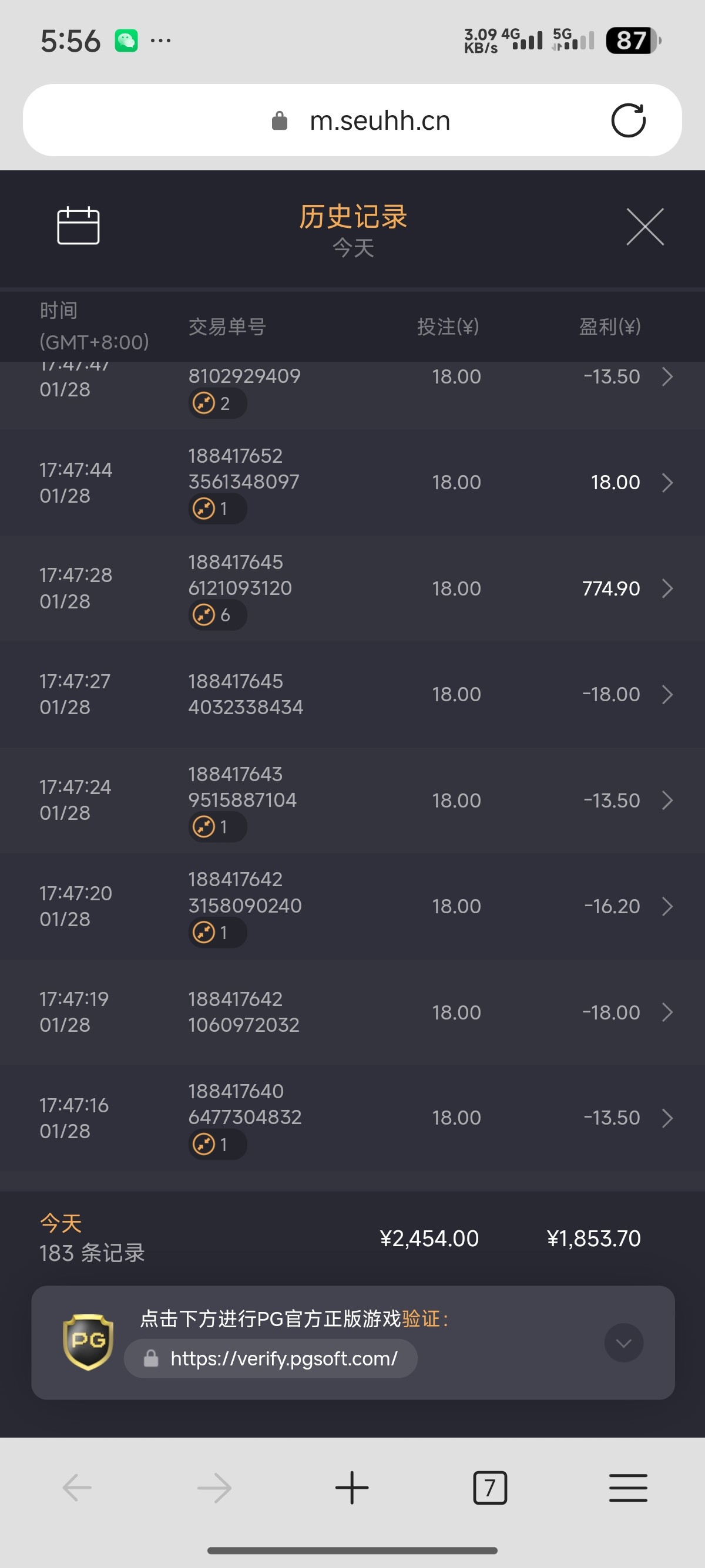The width and height of the screenshot is (705, 1568).
Task: Select the 17:47:19 transaction record
Action: coord(352,1012)
